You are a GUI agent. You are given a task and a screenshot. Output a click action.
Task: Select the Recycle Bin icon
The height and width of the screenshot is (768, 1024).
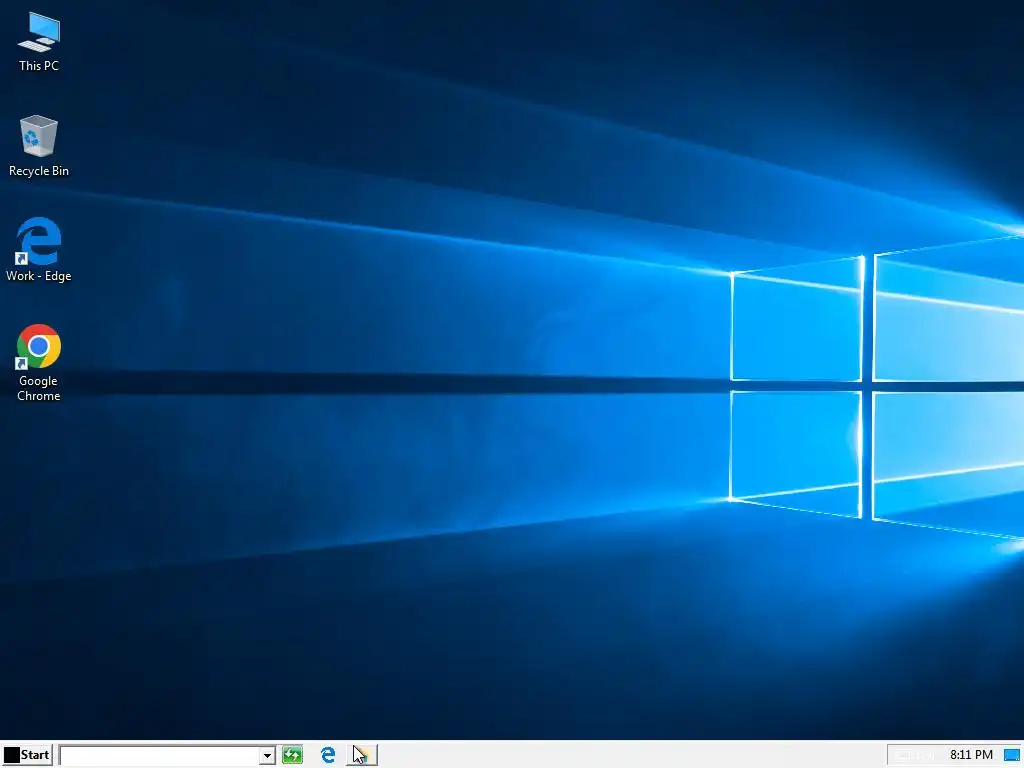coord(39,146)
